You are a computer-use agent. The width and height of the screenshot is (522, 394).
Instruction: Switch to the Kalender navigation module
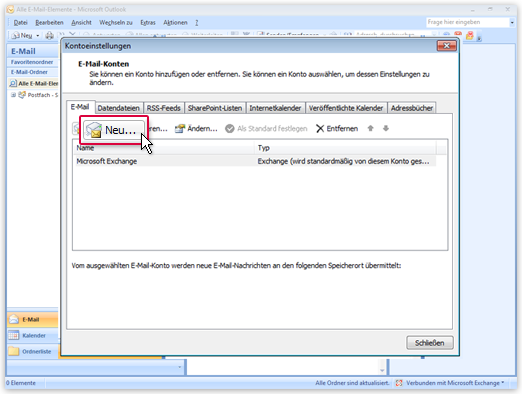pos(33,335)
